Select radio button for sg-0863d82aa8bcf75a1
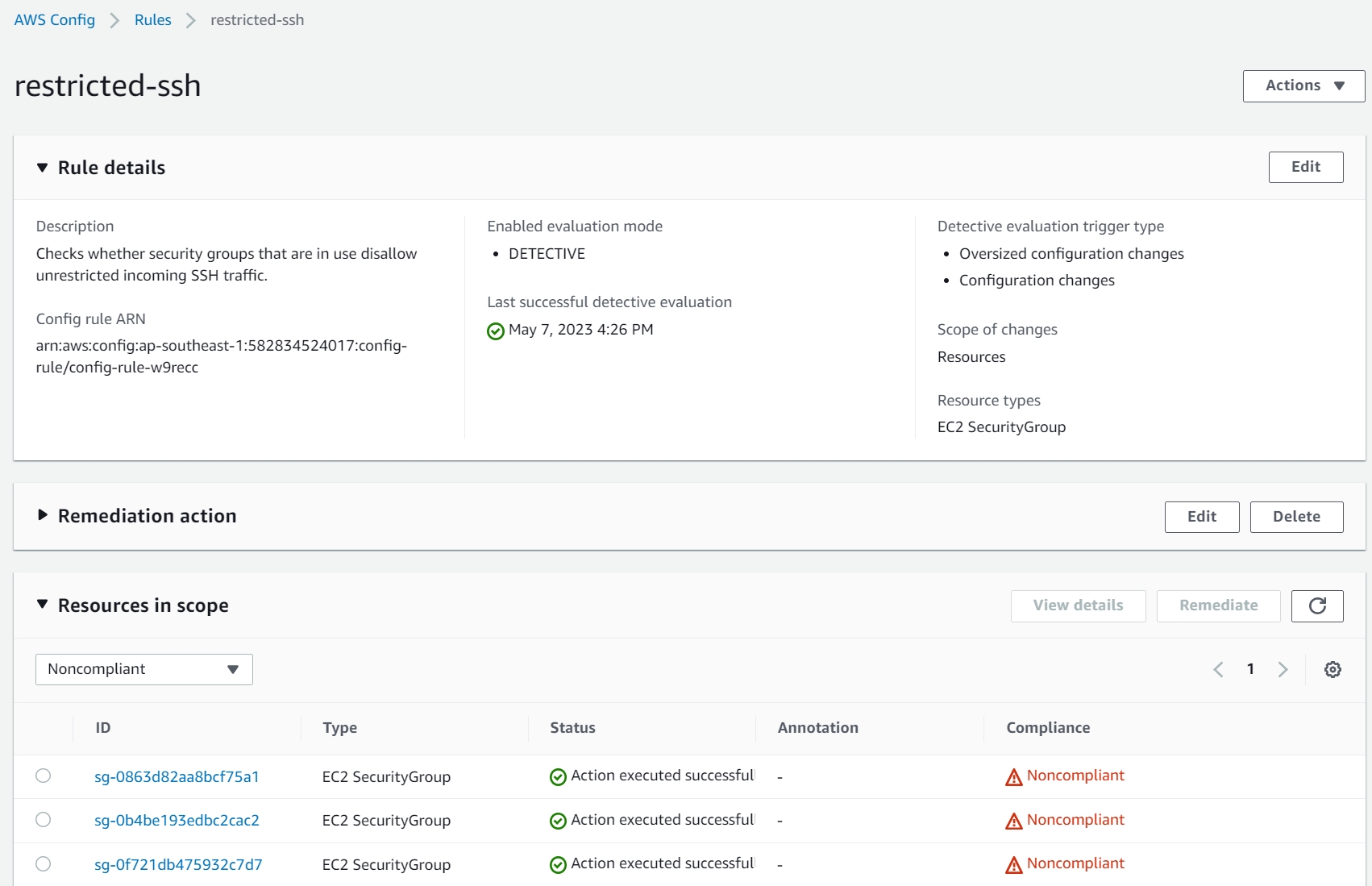Viewport: 1372px width, 886px height. click(44, 776)
